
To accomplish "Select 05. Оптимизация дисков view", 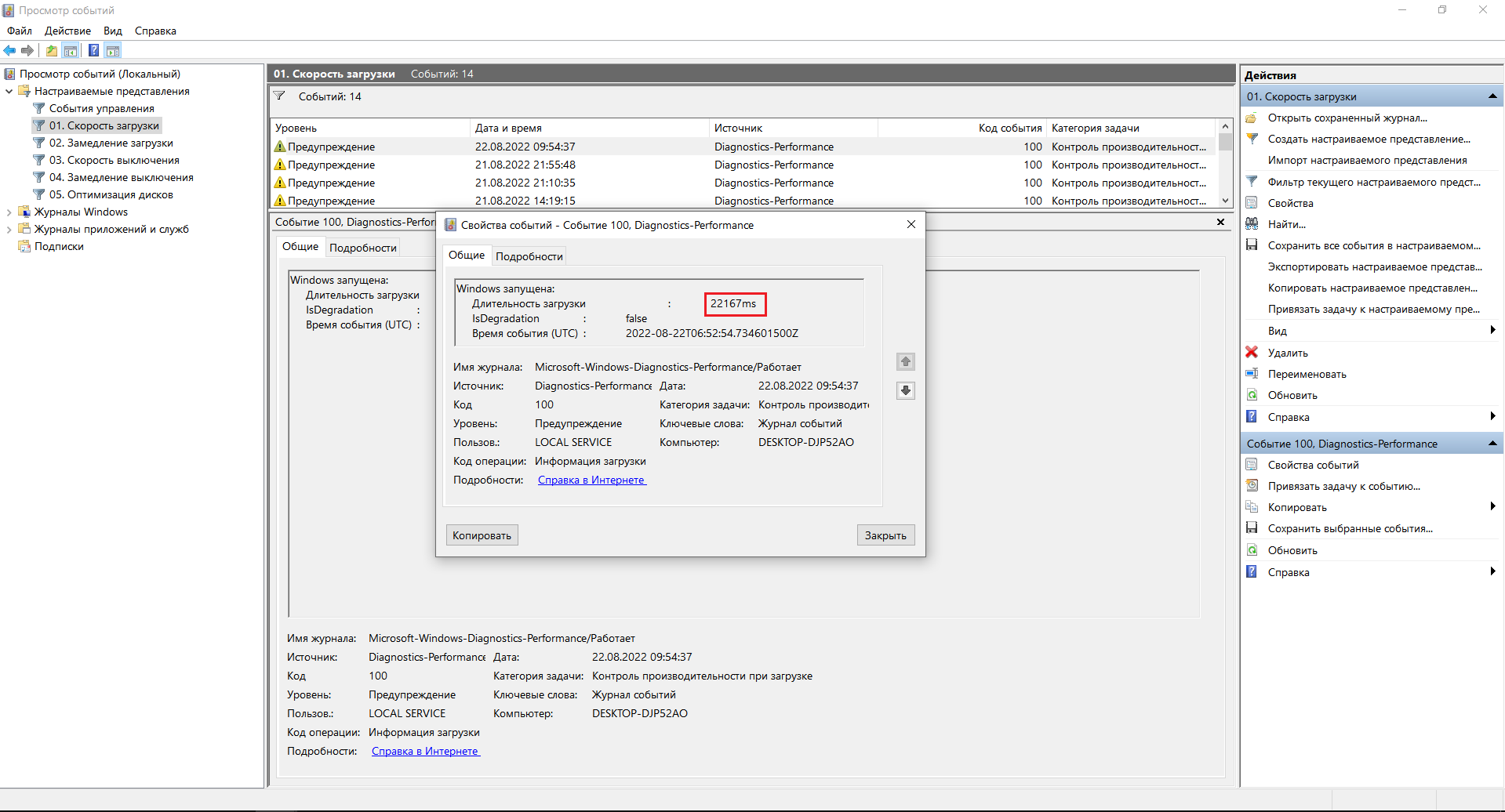I will tap(111, 194).
